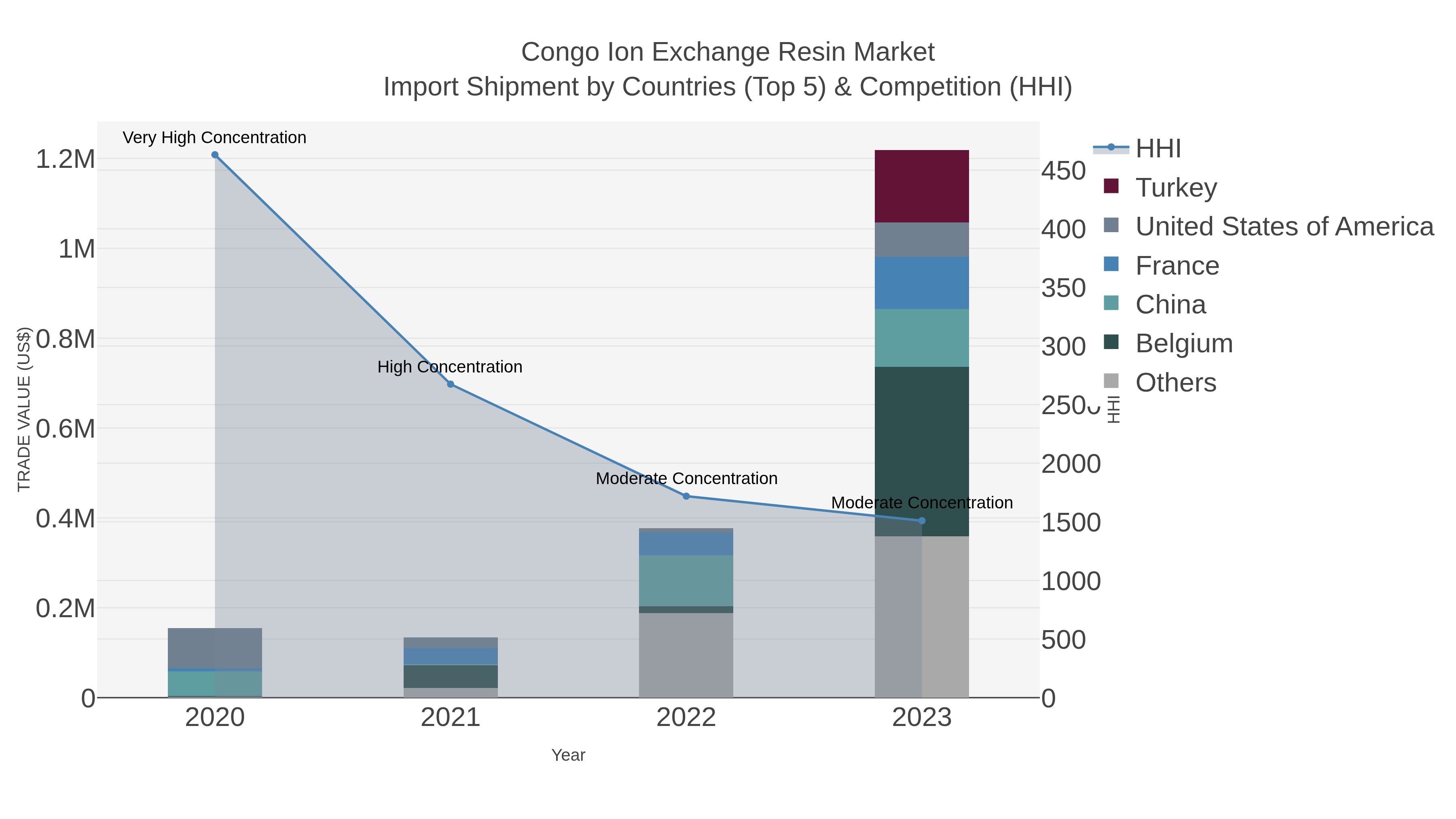Click the 'Very High Concentration' annotation

[215, 138]
